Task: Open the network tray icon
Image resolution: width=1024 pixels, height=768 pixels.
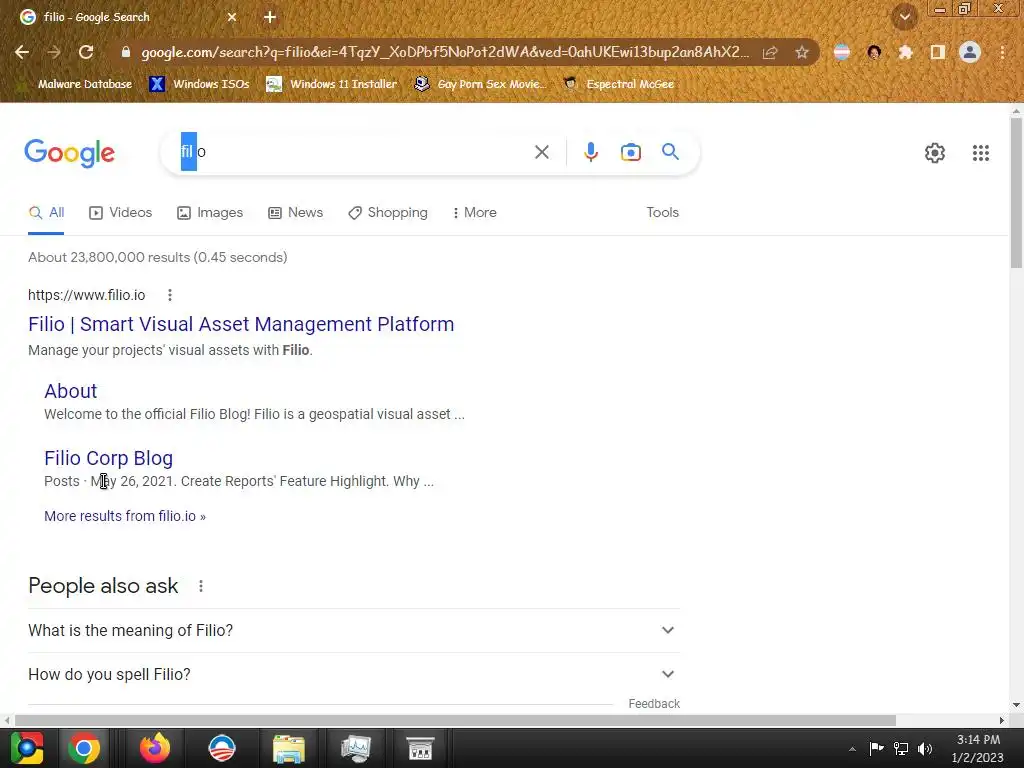Action: [x=901, y=749]
